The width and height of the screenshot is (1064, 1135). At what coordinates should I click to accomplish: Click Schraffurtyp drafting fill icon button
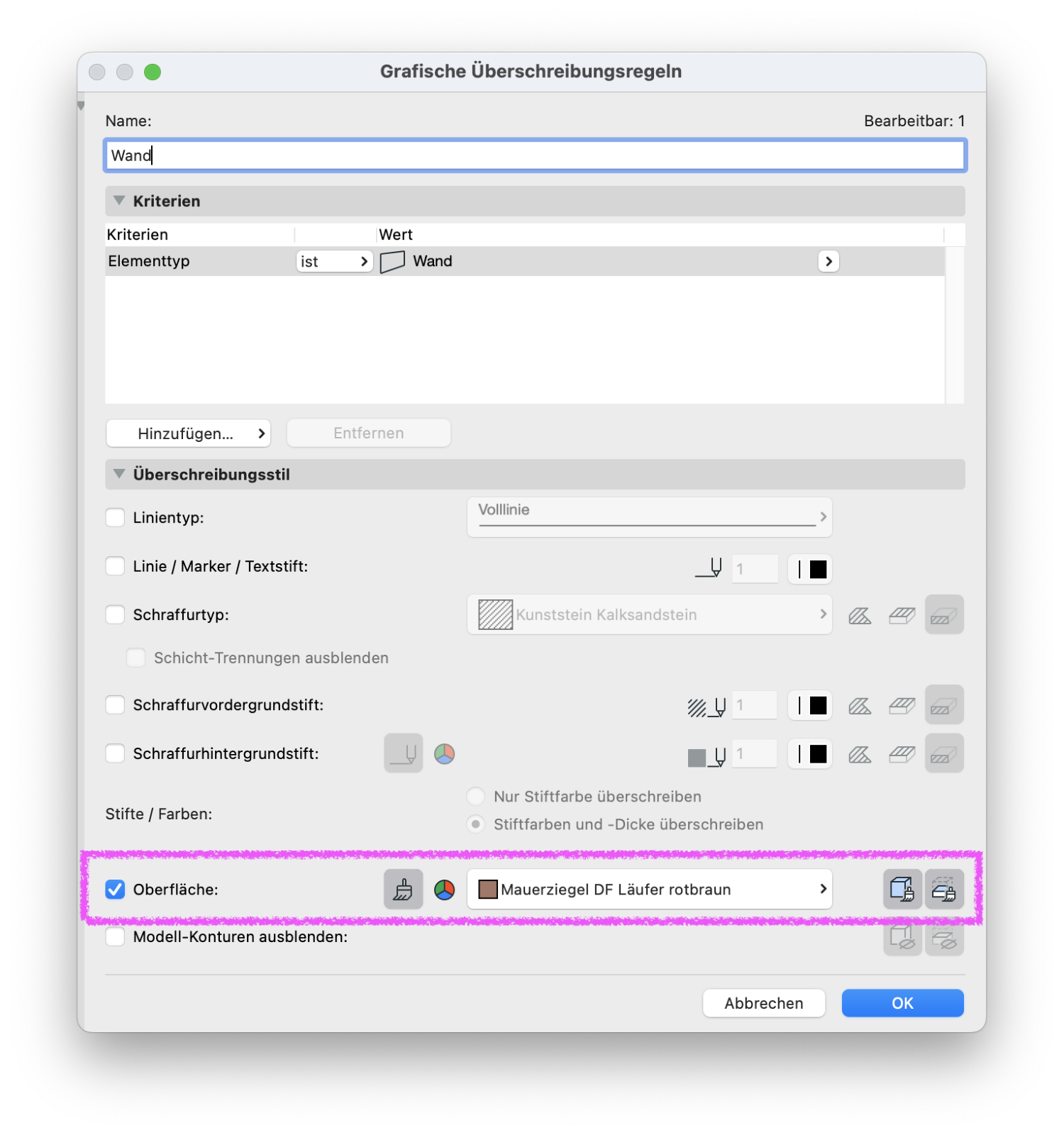click(944, 614)
